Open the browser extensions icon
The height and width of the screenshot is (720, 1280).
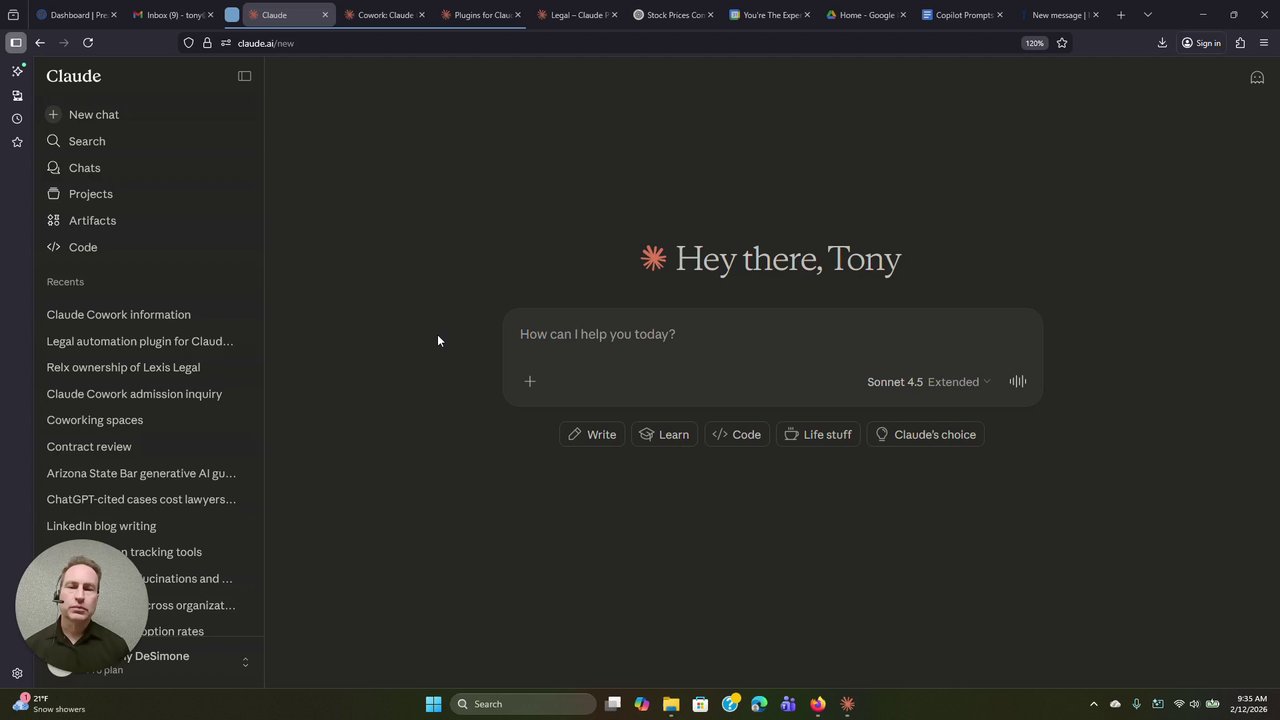pos(1240,43)
